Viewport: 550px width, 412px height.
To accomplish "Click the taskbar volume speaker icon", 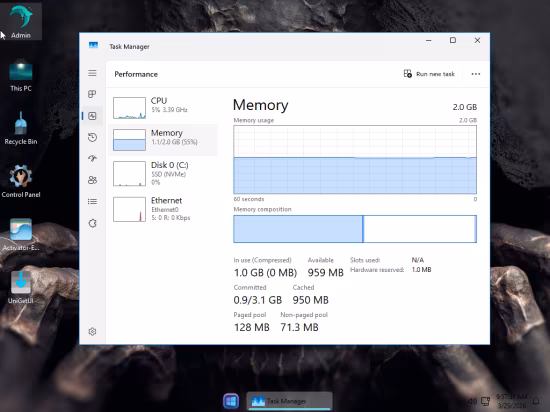I will pyautogui.click(x=472, y=401).
